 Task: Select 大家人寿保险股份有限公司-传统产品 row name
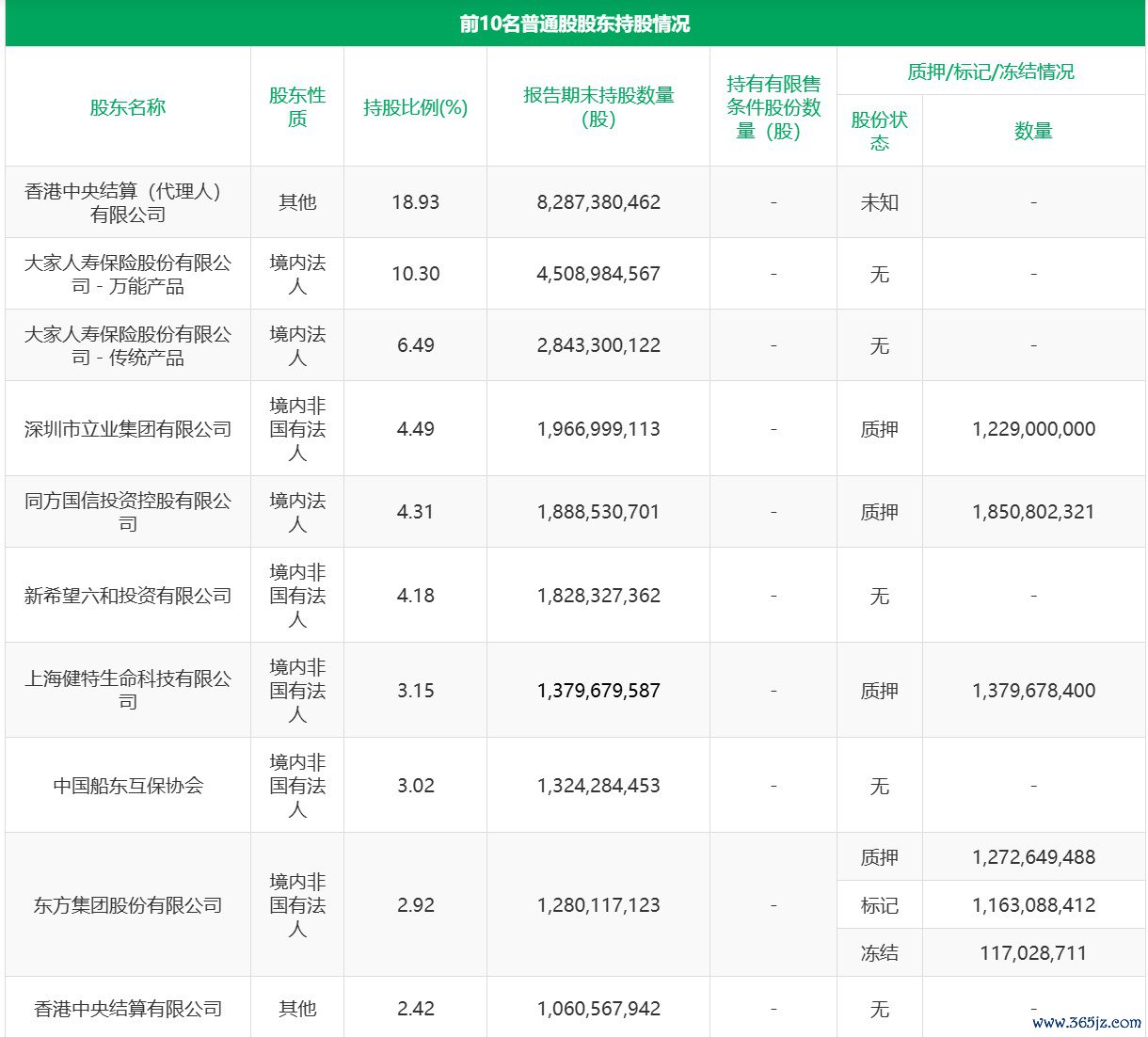pyautogui.click(x=128, y=345)
